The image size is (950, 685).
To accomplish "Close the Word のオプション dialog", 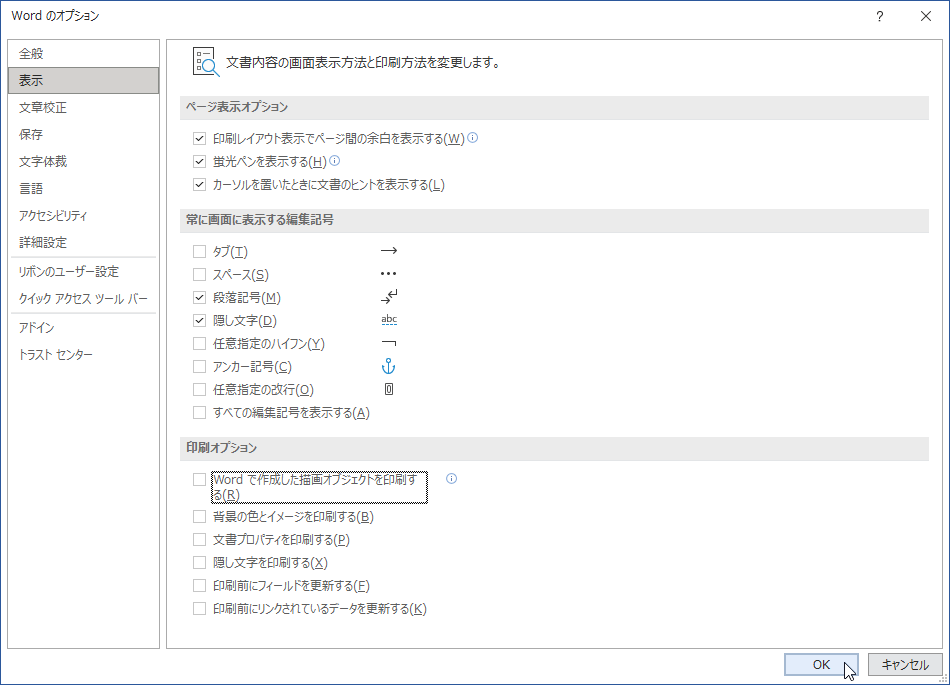I will click(926, 16).
